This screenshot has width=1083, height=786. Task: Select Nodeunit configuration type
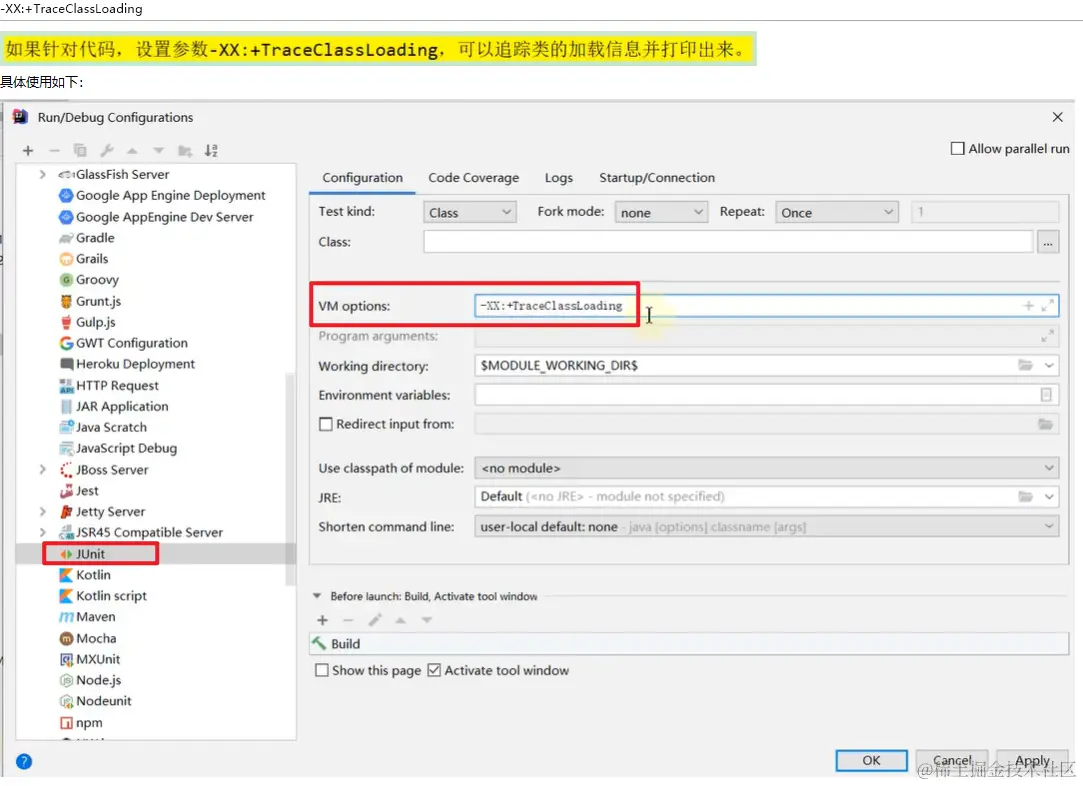click(x=104, y=701)
